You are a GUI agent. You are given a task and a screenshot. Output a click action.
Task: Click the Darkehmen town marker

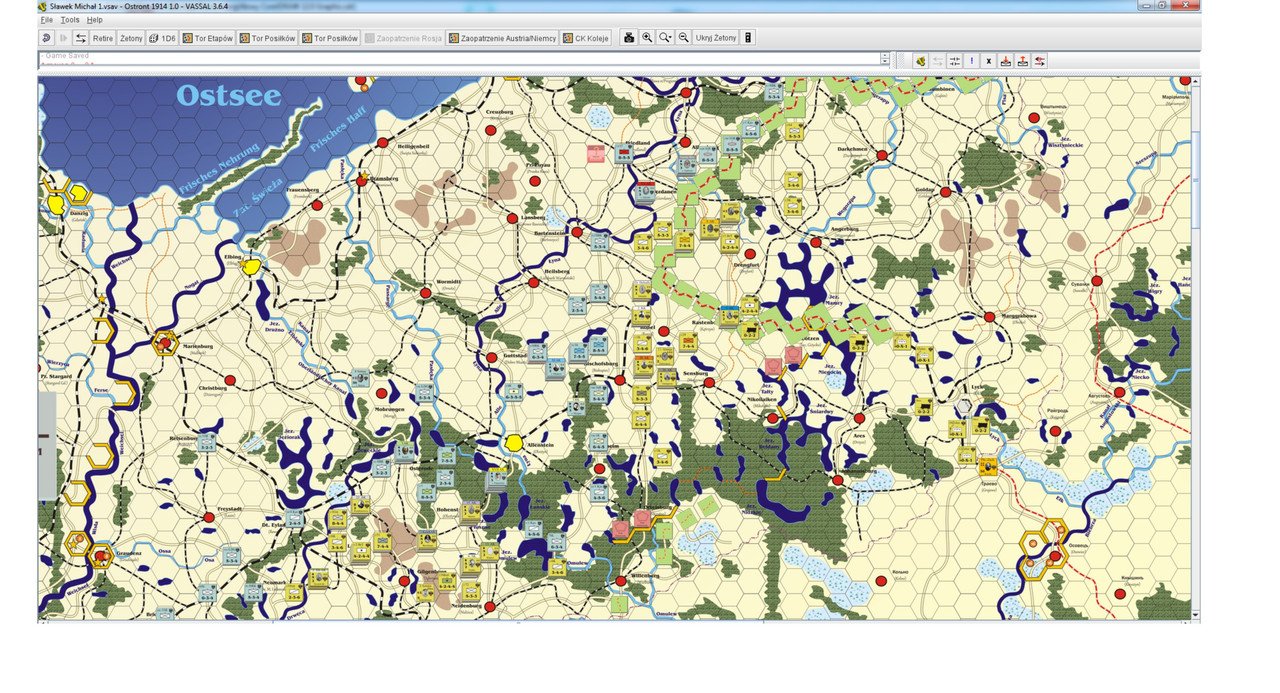[x=882, y=156]
